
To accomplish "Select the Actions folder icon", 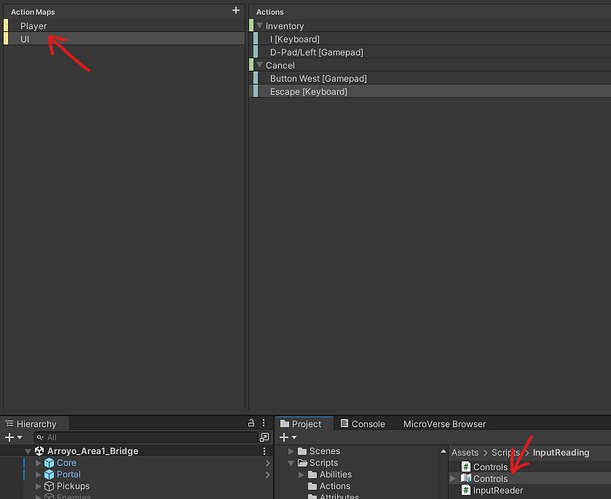I will point(313,486).
